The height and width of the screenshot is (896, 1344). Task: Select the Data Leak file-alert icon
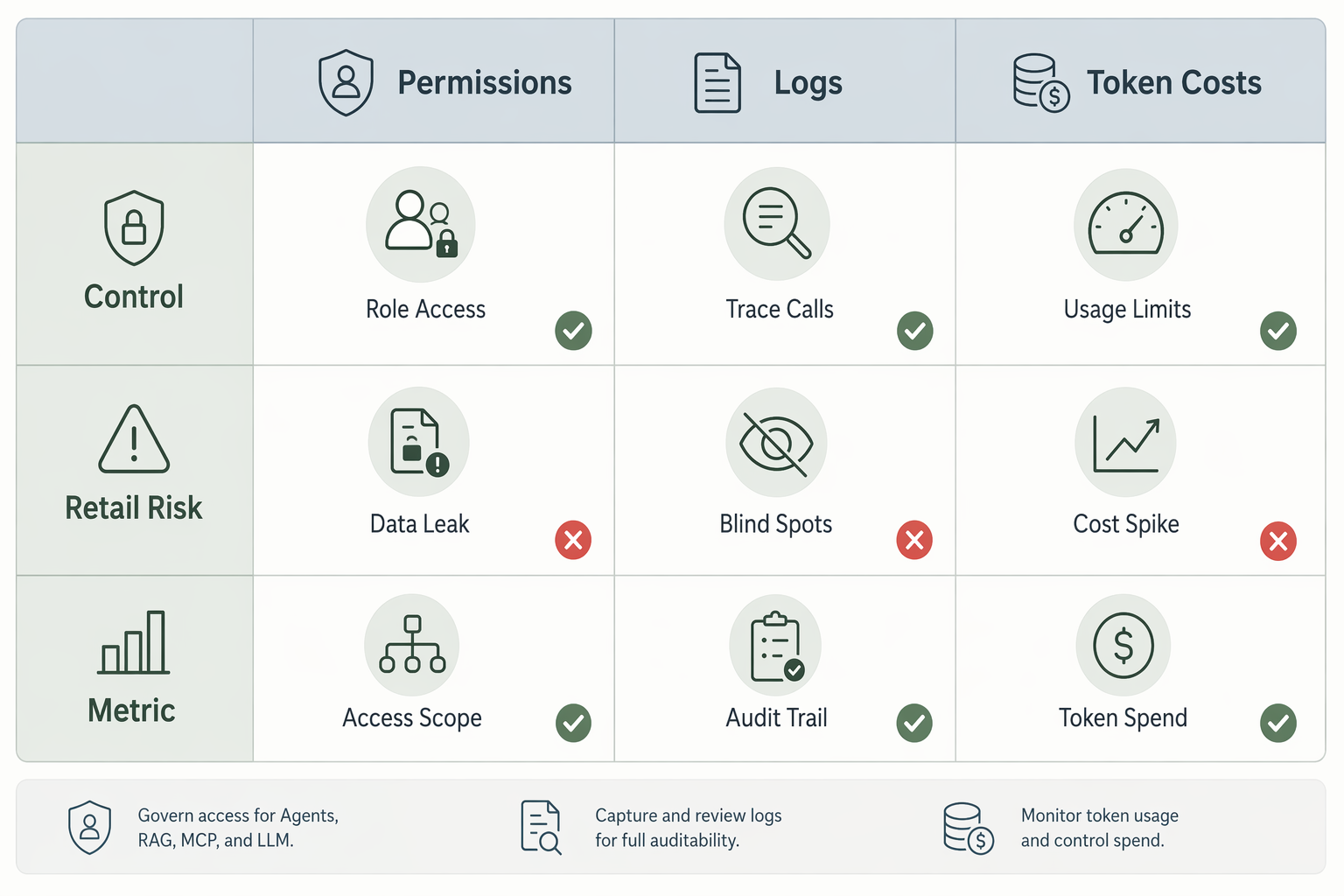point(419,442)
